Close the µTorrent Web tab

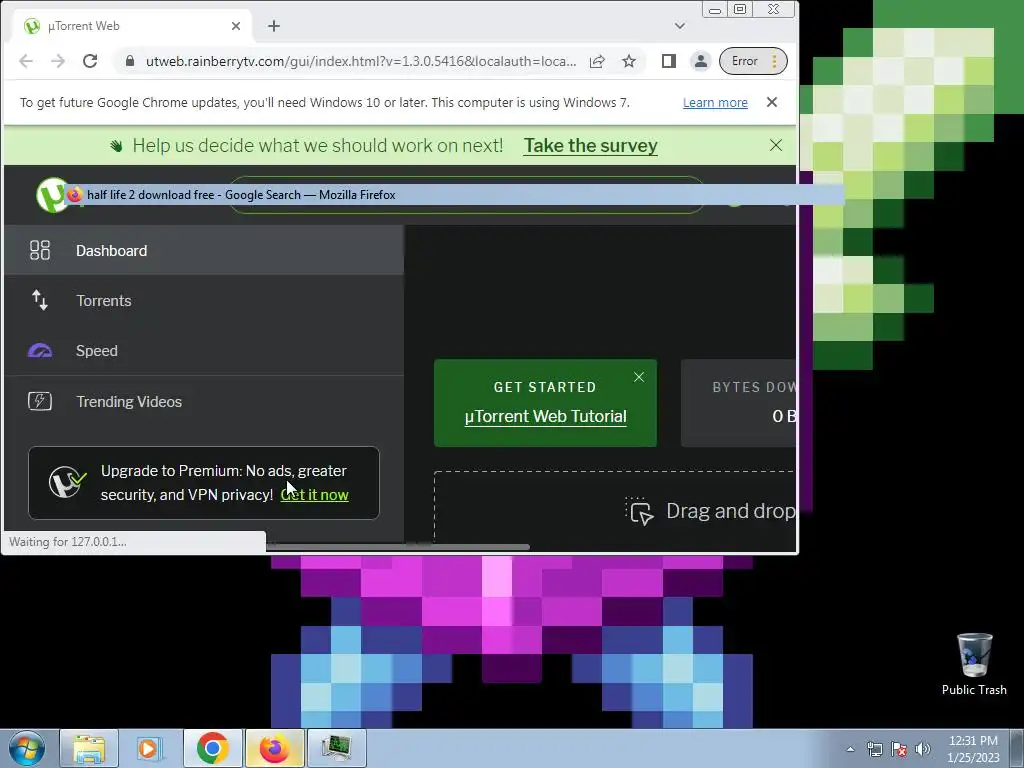click(236, 26)
